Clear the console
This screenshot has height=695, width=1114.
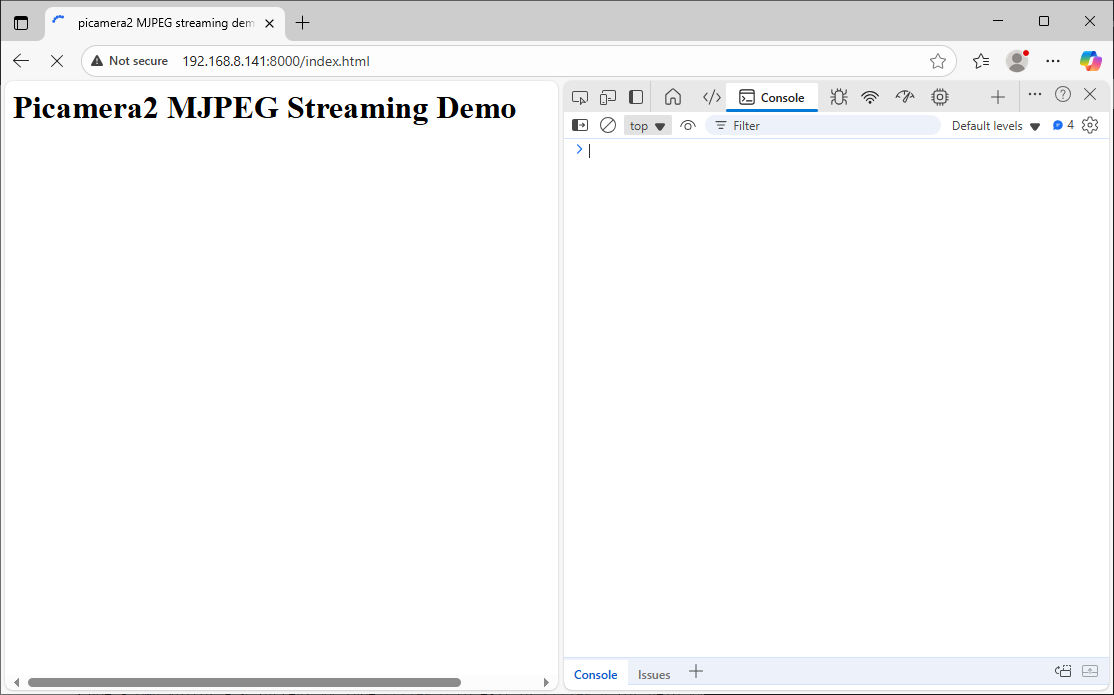point(608,126)
